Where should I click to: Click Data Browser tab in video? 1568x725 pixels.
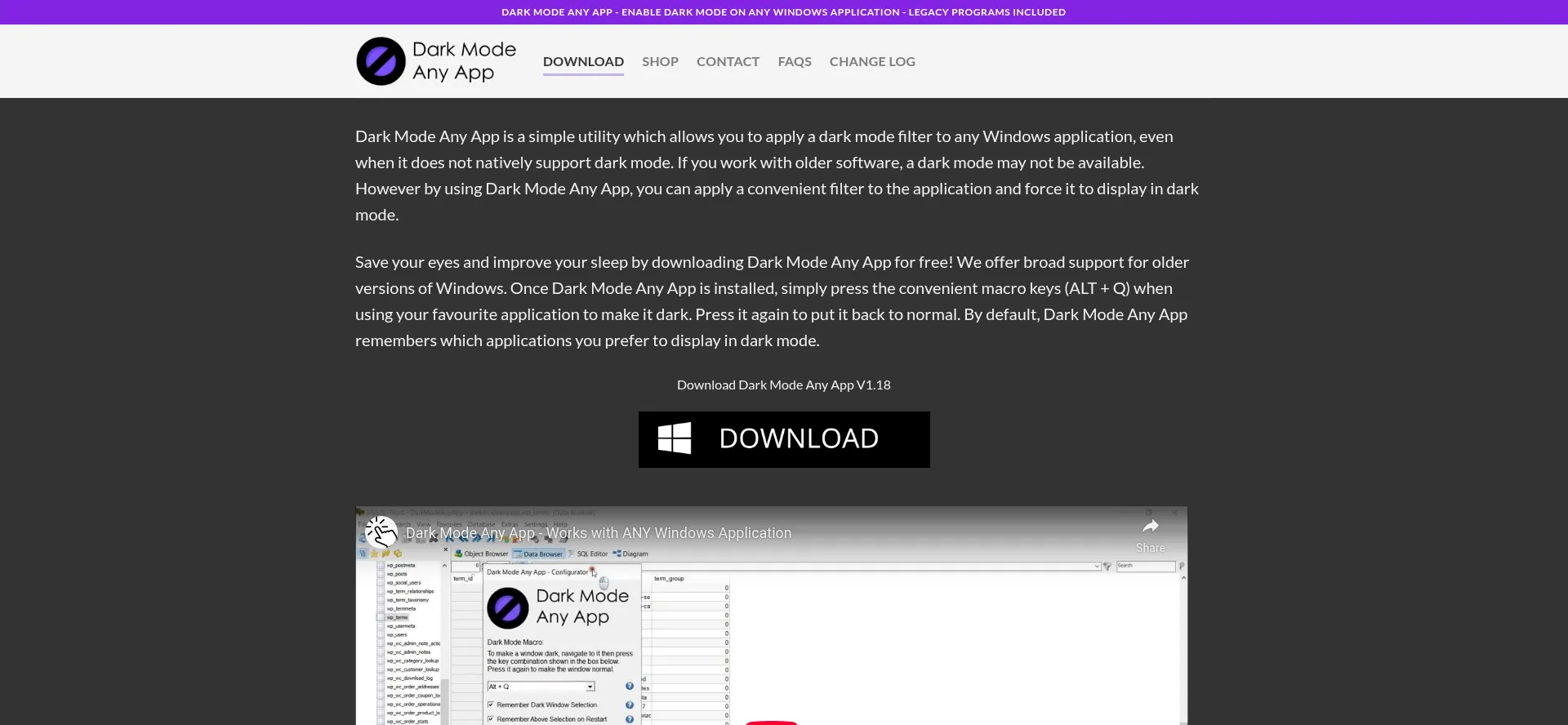tap(538, 554)
